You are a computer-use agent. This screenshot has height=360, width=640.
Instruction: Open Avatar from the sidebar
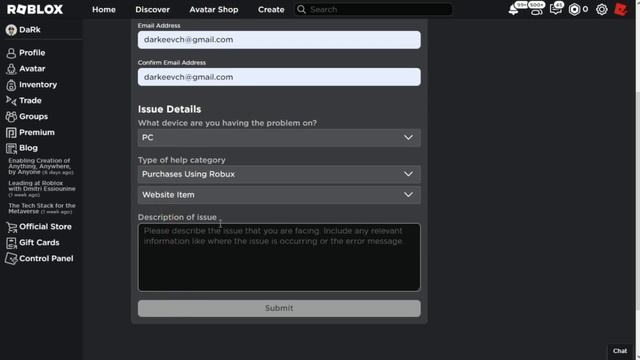(x=32, y=69)
